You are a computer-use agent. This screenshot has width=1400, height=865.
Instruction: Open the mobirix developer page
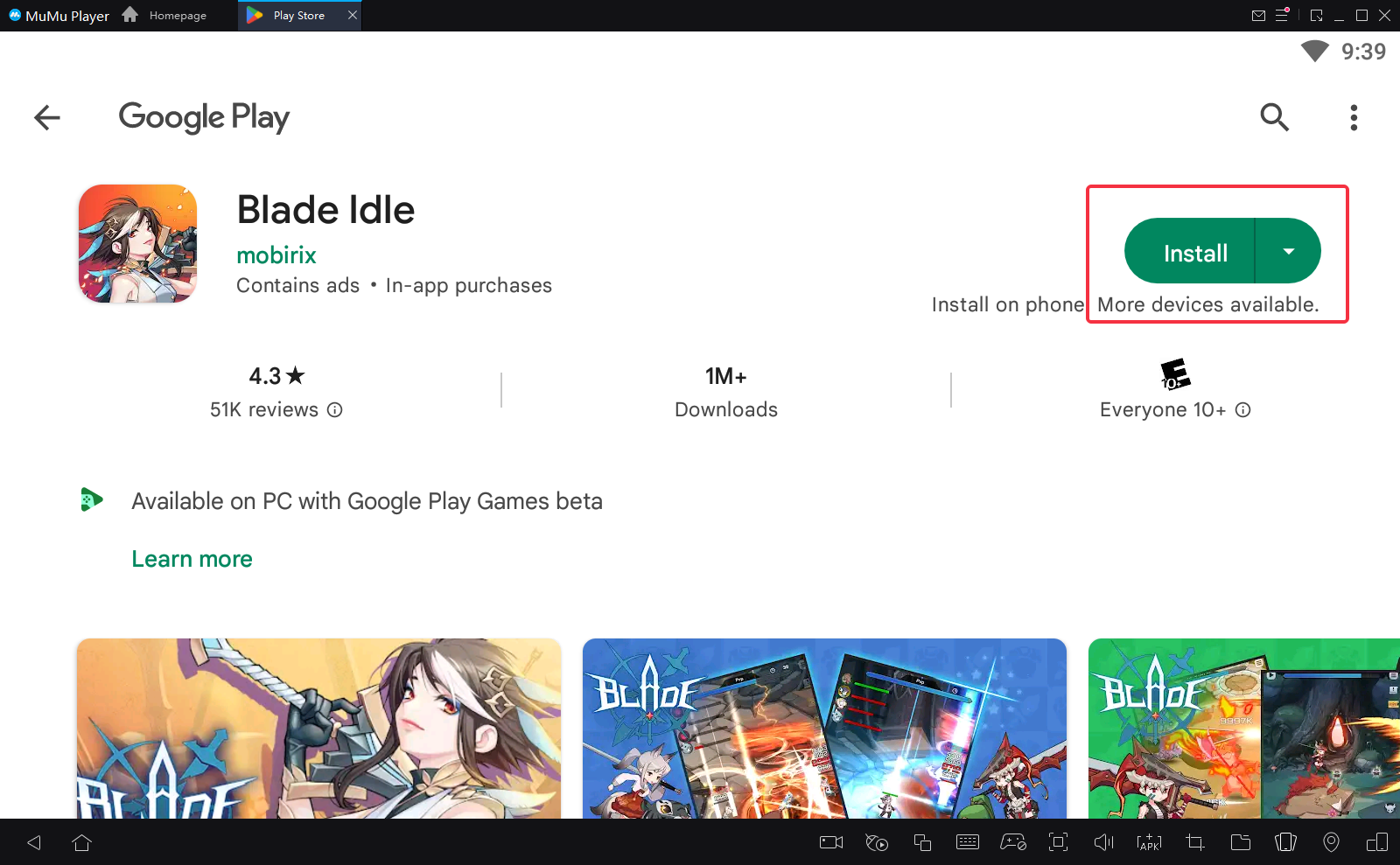click(x=276, y=255)
